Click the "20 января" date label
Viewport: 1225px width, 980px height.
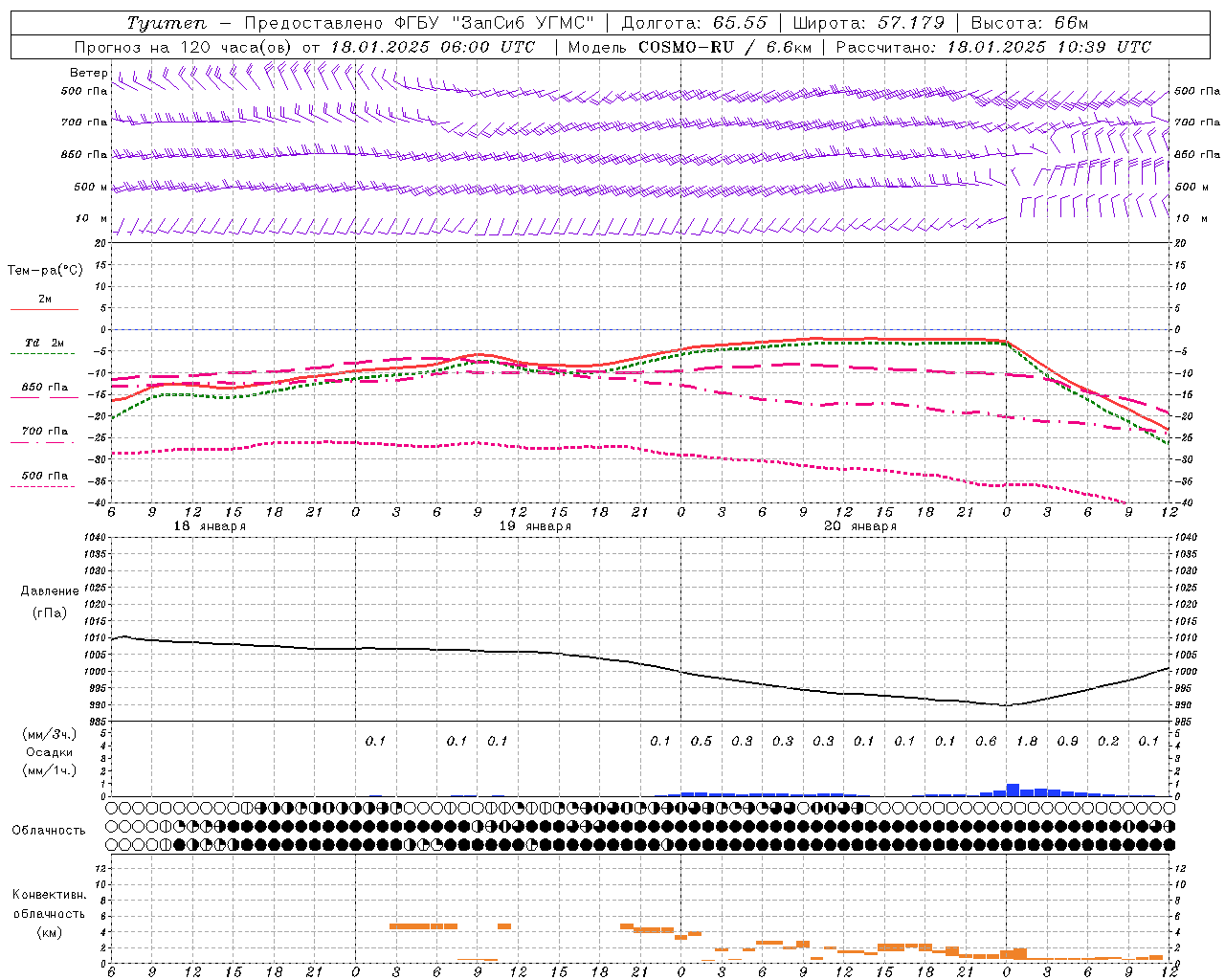(x=860, y=526)
